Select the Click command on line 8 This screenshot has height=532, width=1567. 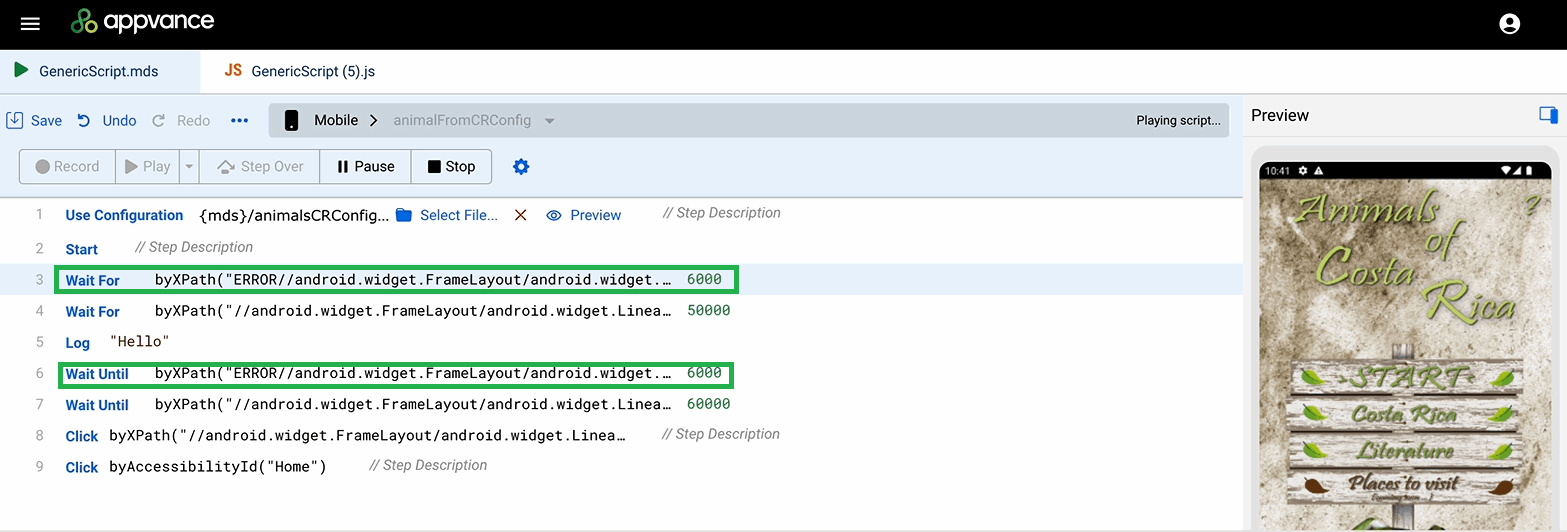pyautogui.click(x=81, y=436)
